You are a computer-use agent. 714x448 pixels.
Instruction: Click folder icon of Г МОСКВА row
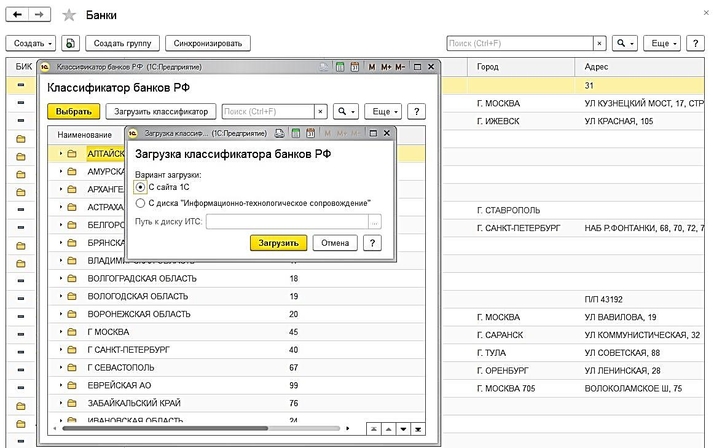coord(72,332)
